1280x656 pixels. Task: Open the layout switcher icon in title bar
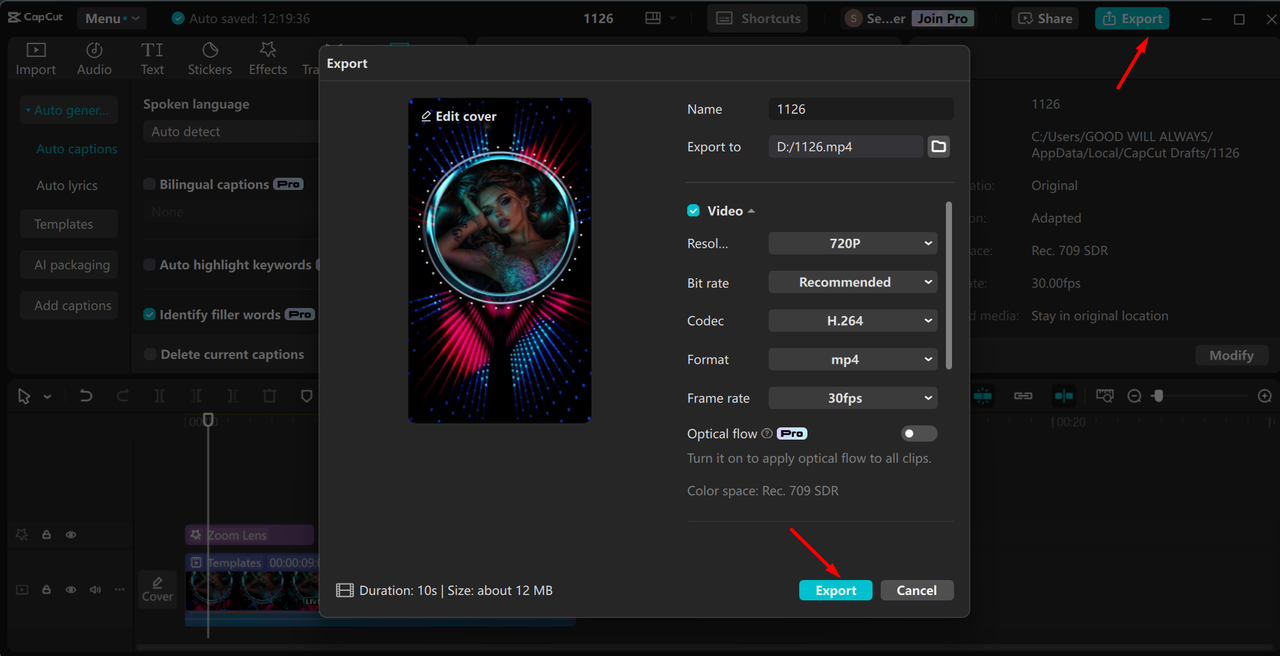pos(653,18)
